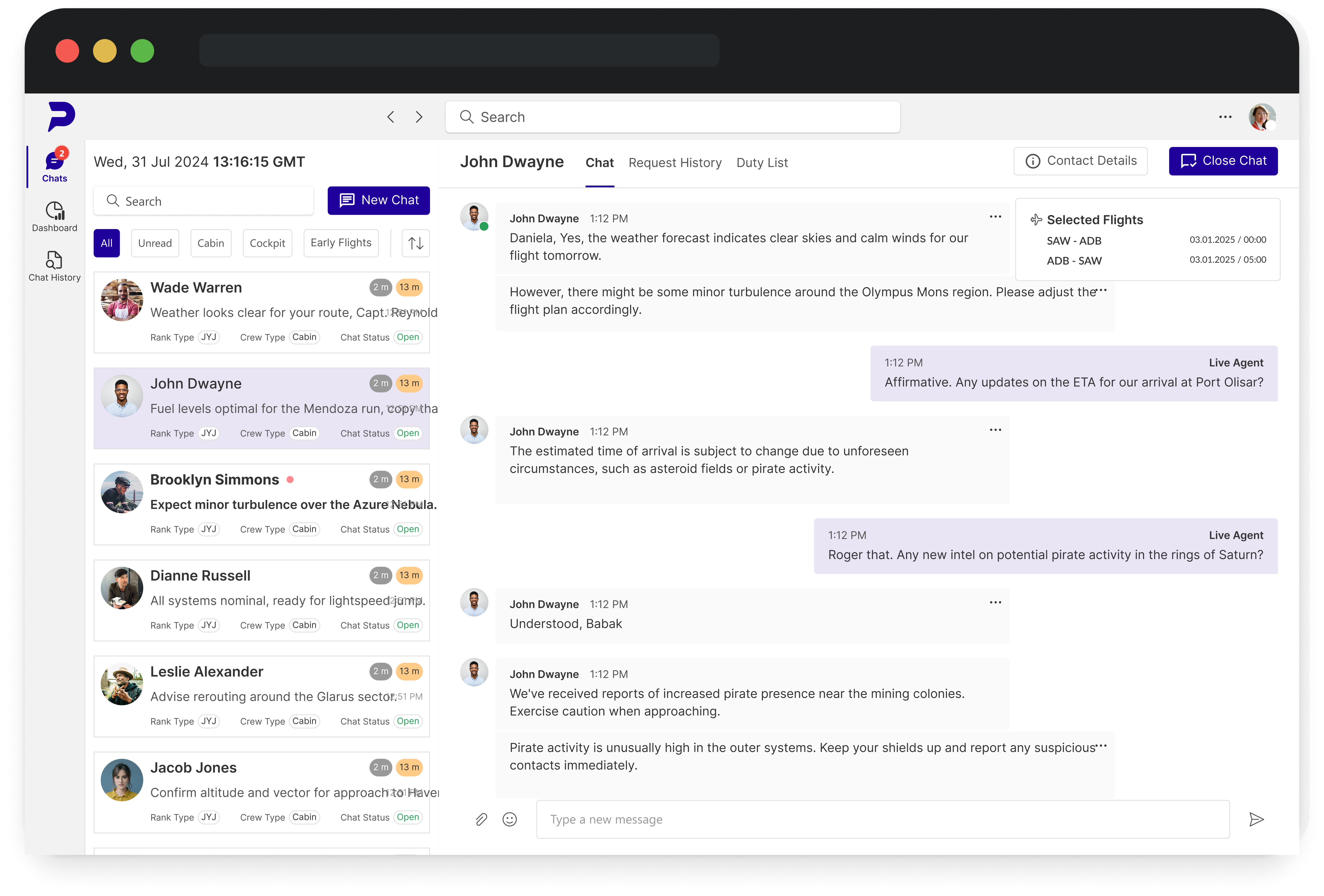Viewport: 1324px width, 896px height.
Task: Toggle the Early Flights filter
Action: 341,243
